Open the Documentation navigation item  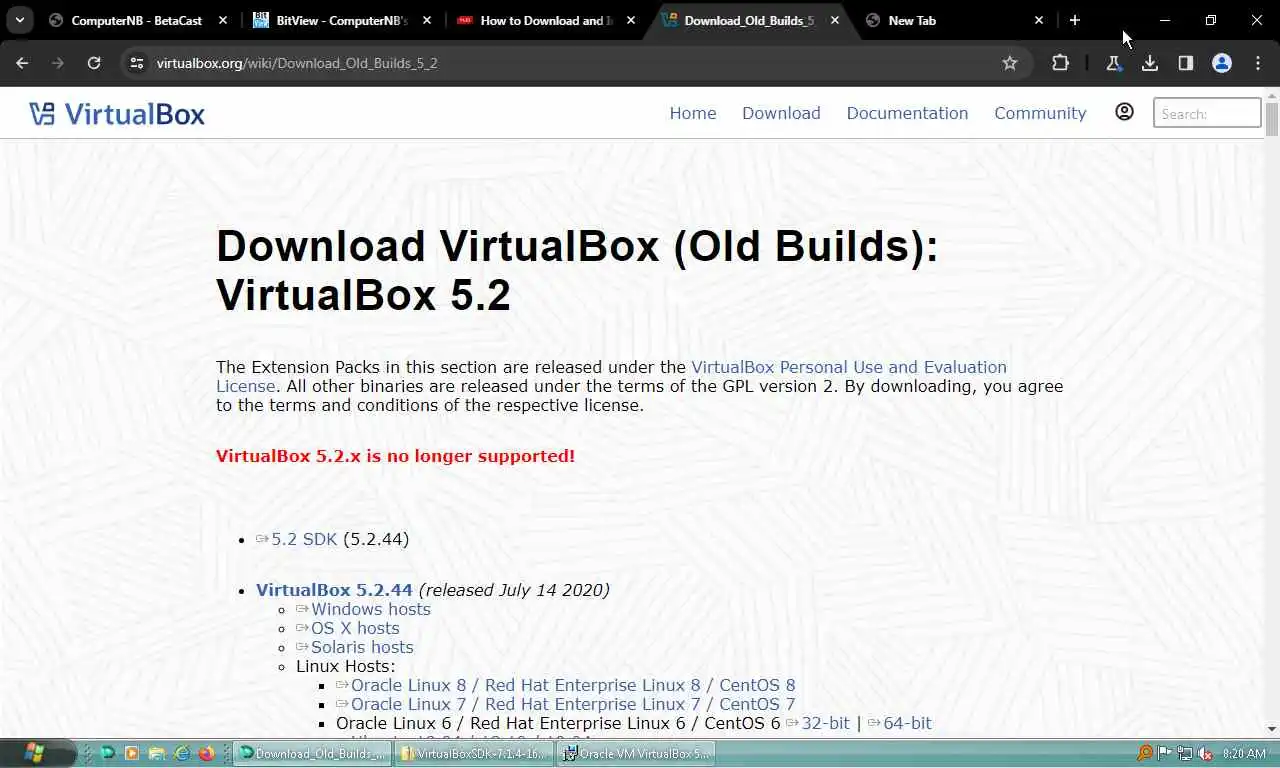[x=907, y=113]
